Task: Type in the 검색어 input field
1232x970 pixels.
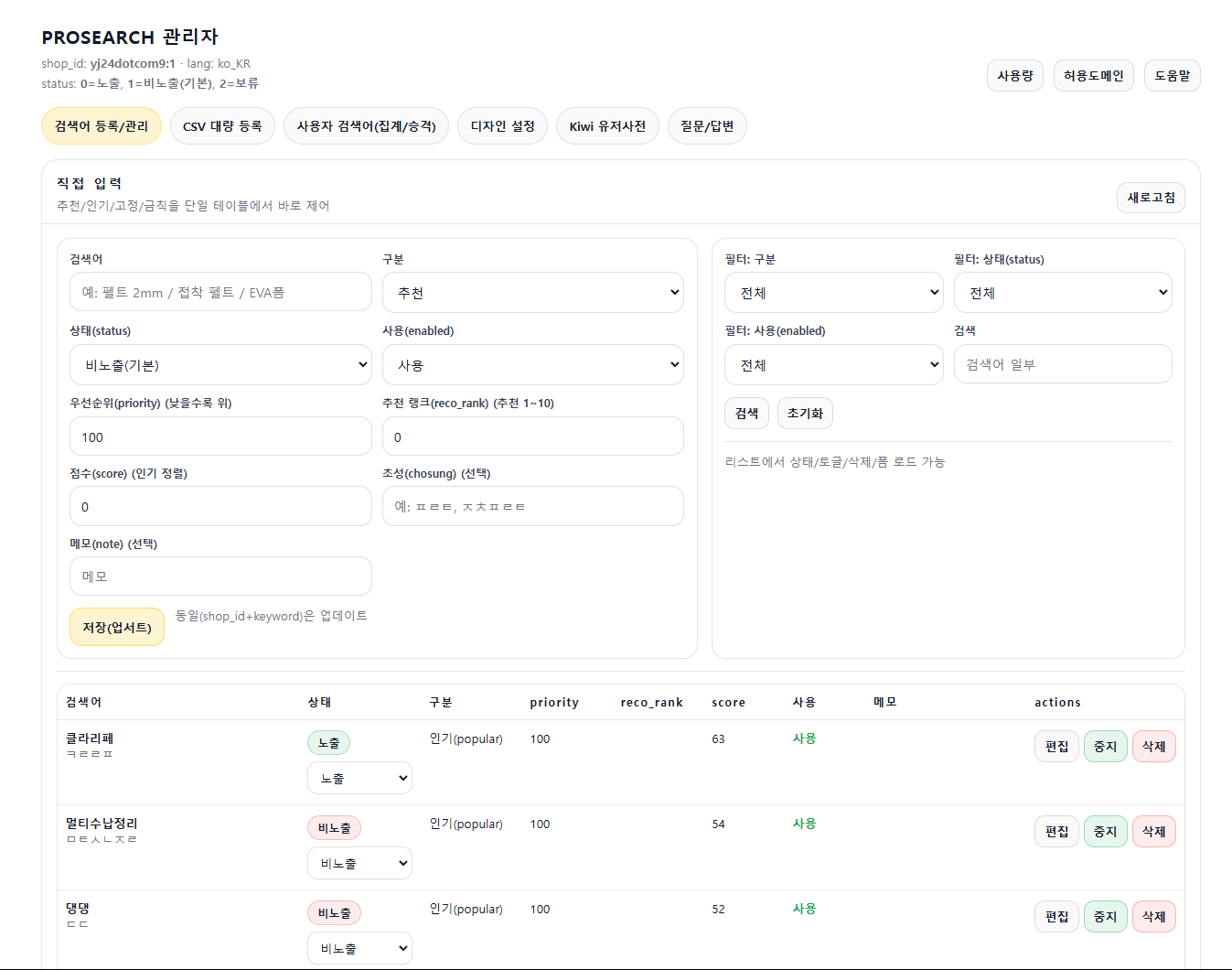Action: tap(220, 291)
